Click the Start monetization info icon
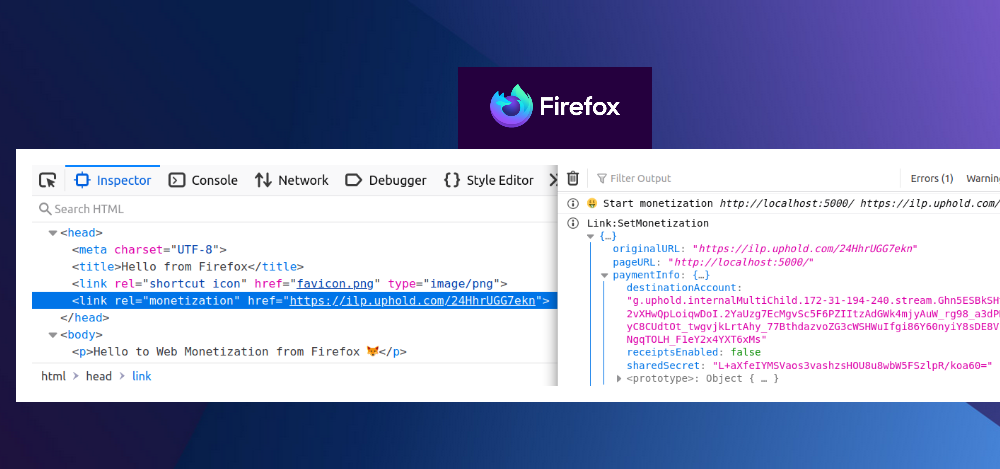The width and height of the screenshot is (1000, 469). click(573, 204)
